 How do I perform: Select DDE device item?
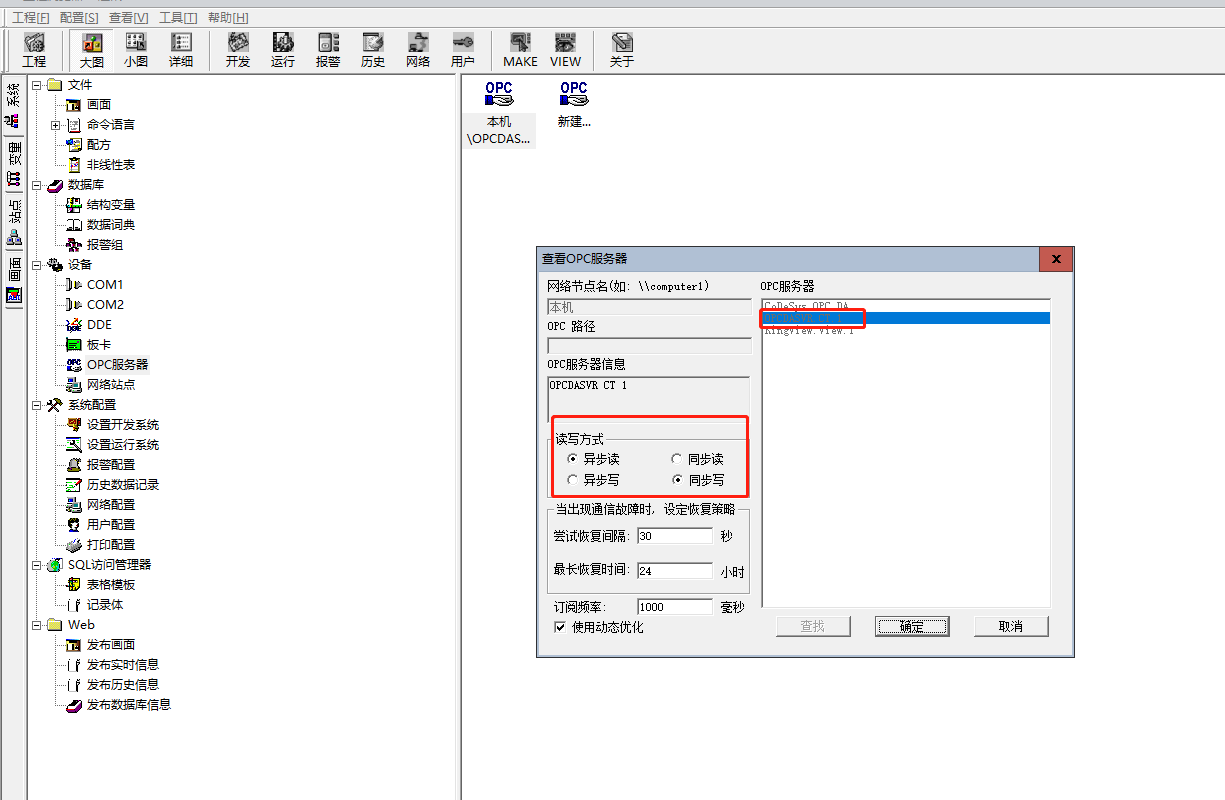[x=99, y=324]
